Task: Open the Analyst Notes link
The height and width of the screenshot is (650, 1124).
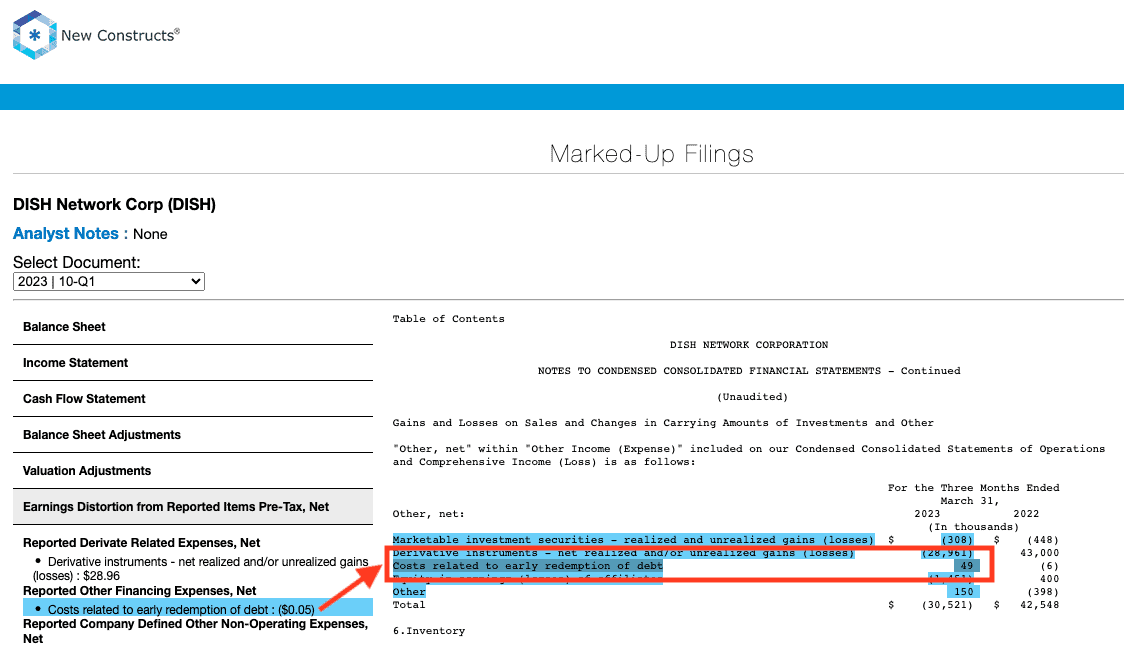Action: tap(70, 234)
